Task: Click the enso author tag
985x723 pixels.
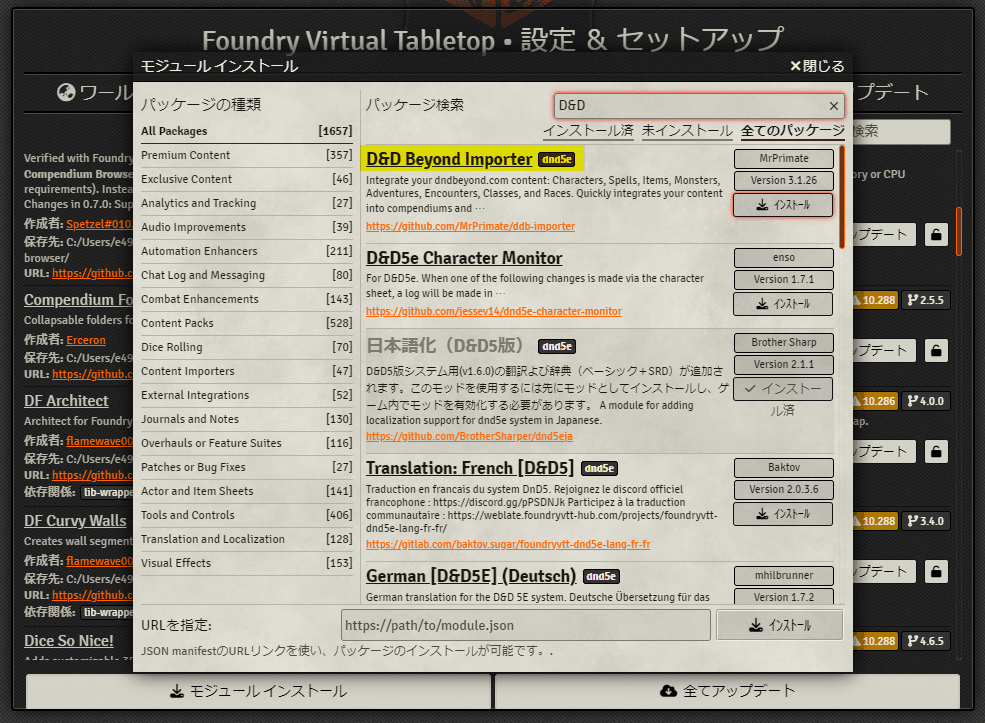Action: [x=783, y=258]
